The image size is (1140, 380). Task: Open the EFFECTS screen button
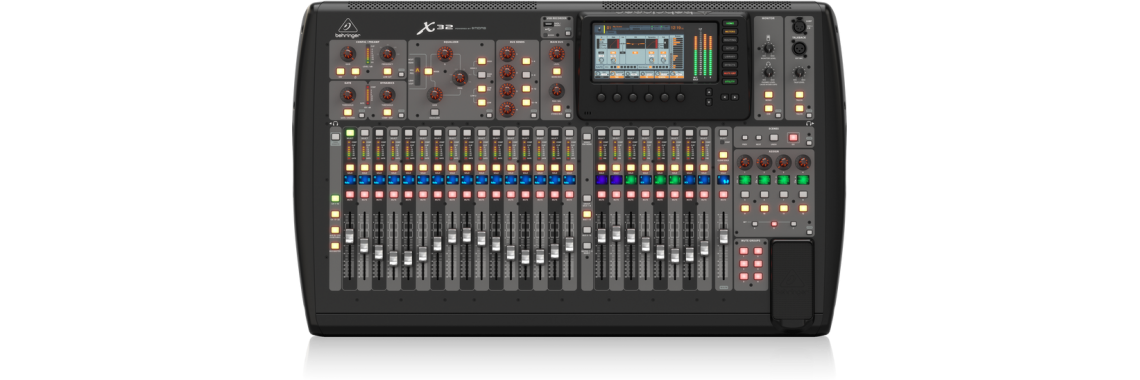729,65
